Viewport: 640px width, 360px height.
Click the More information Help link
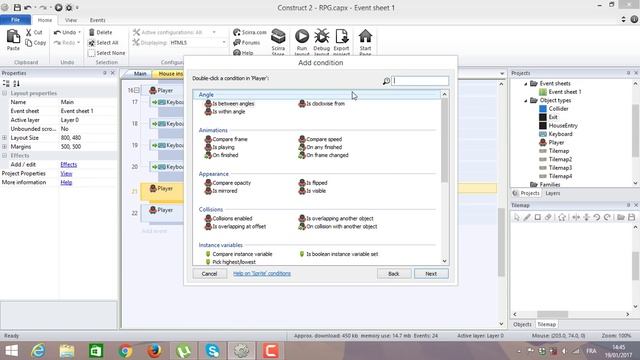pos(66,182)
